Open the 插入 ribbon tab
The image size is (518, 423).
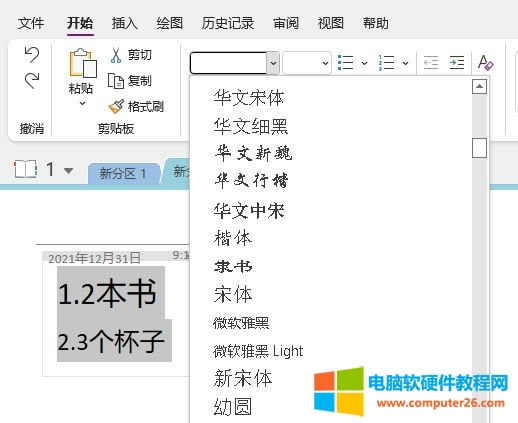pyautogui.click(x=124, y=23)
